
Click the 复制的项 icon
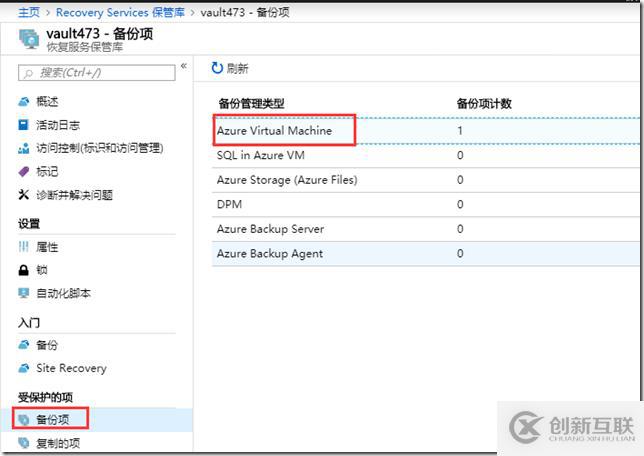click(24, 443)
